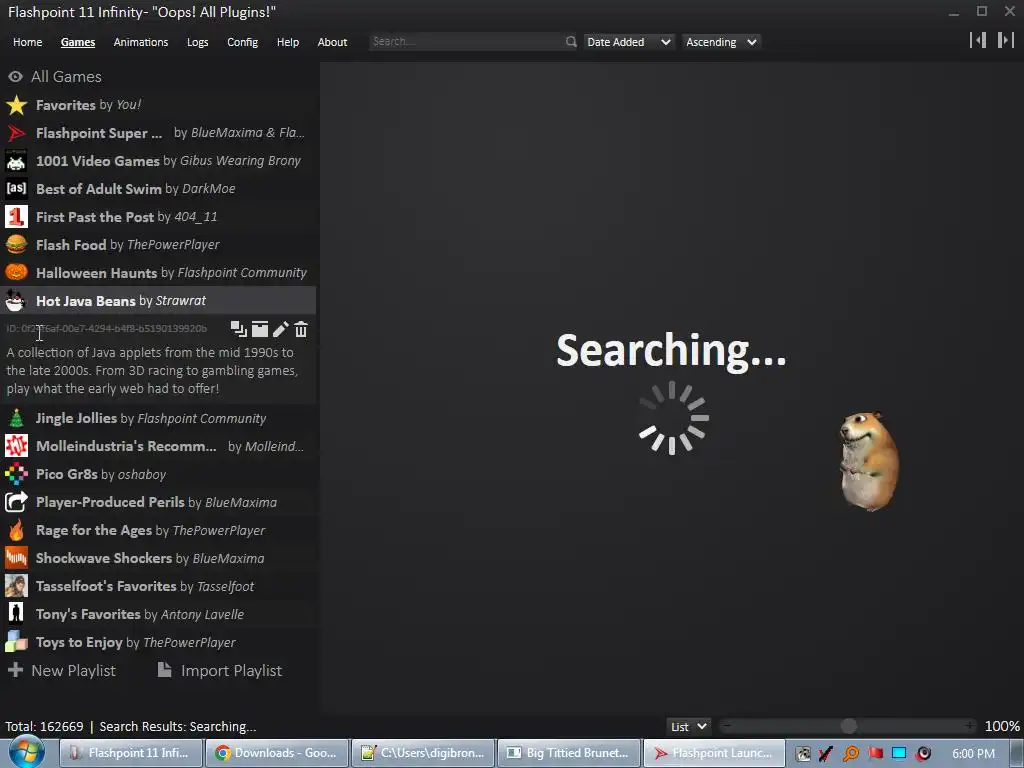The height and width of the screenshot is (768, 1024).
Task: Open the Date Added sort dropdown
Action: (x=628, y=42)
